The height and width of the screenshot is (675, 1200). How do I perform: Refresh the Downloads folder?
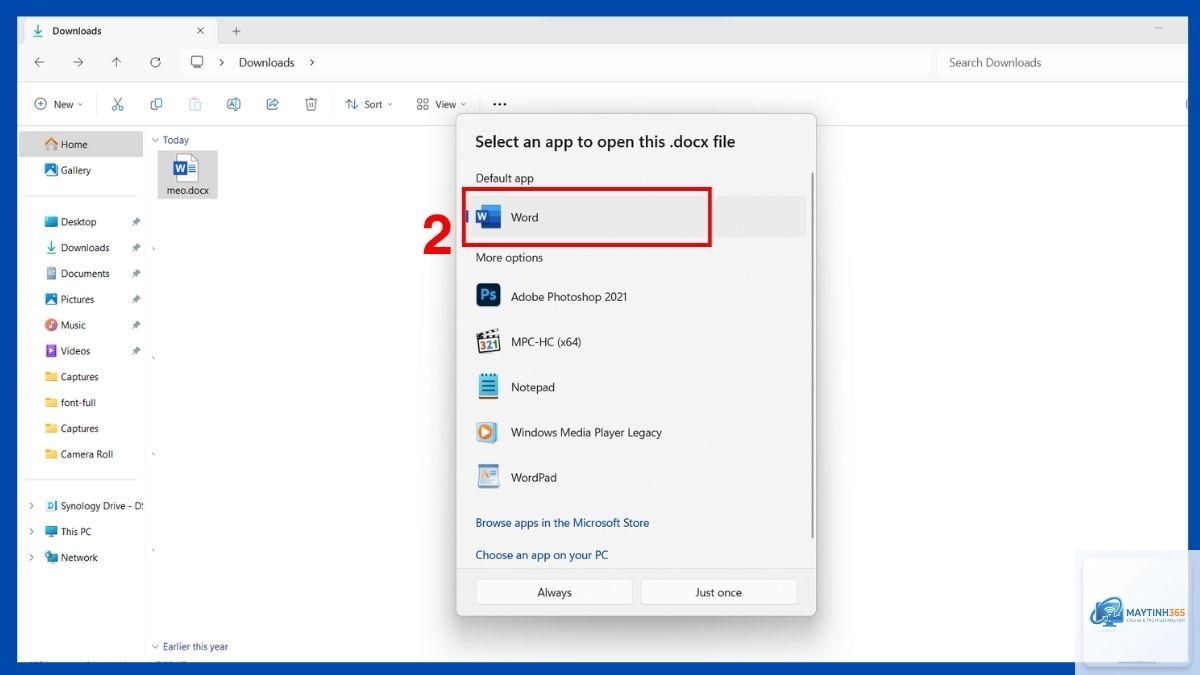(155, 62)
